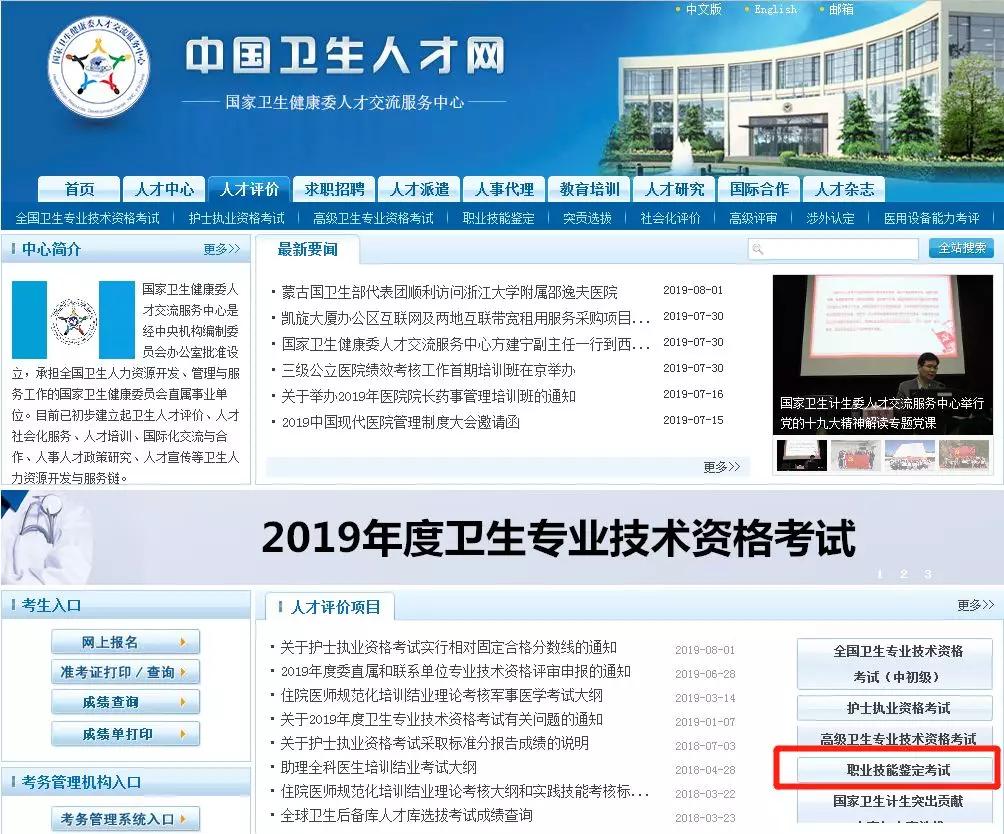This screenshot has height=834, width=1004.
Task: Switch to English version
Action: [775, 10]
